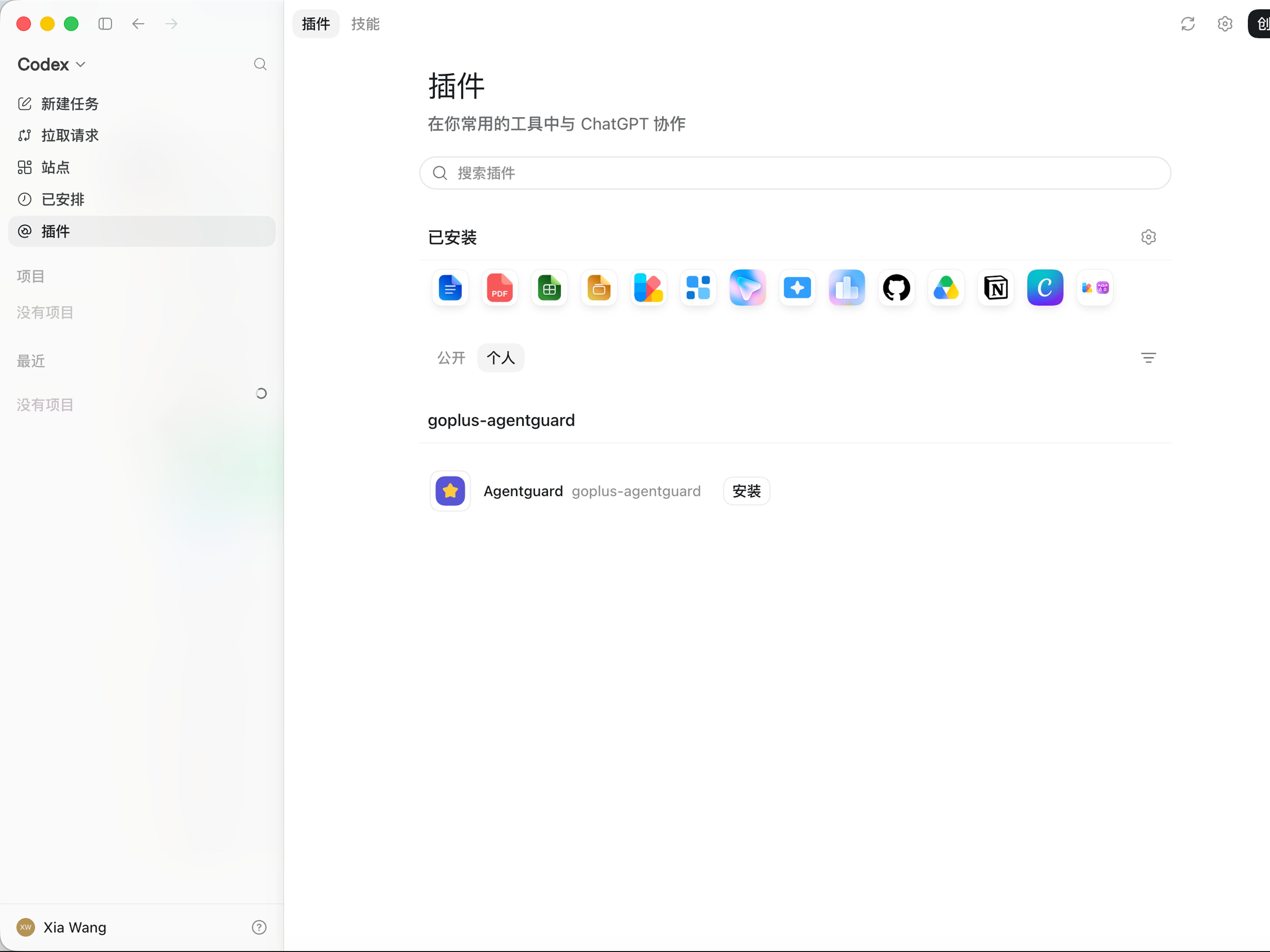The width and height of the screenshot is (1270, 952).
Task: Click the Google Drive plugin icon
Action: (x=946, y=288)
